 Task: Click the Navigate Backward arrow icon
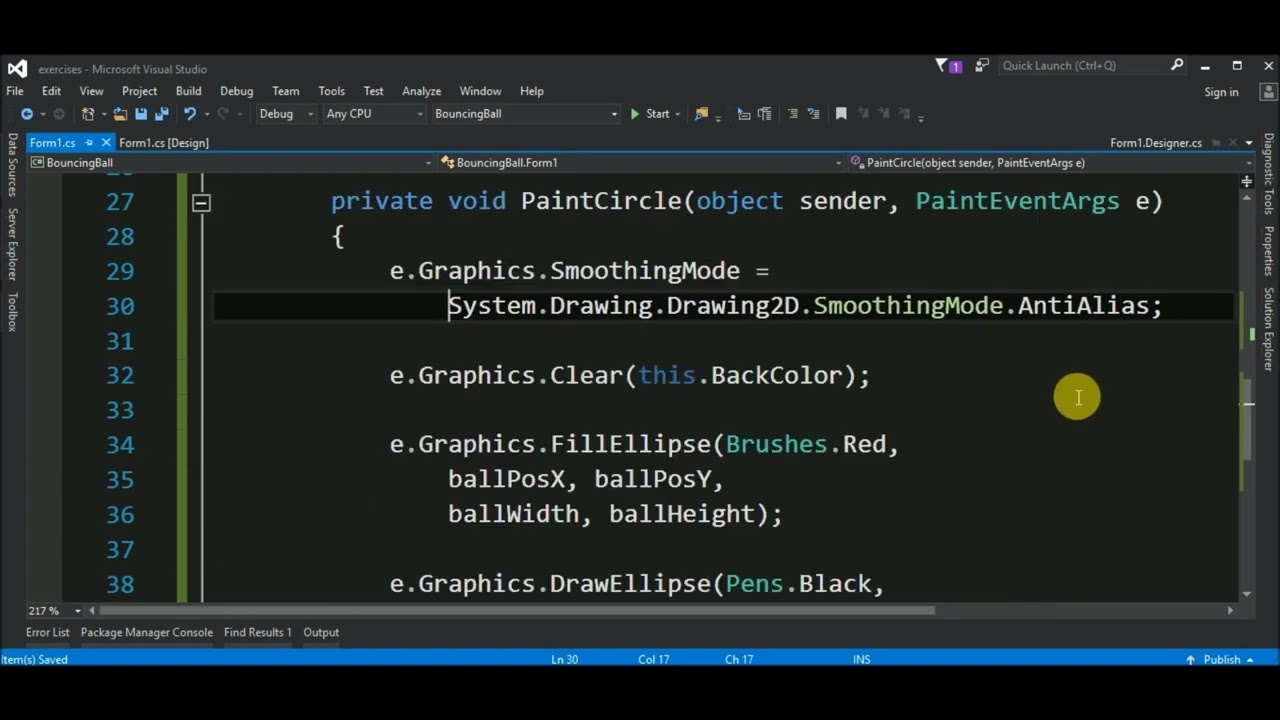coord(27,114)
